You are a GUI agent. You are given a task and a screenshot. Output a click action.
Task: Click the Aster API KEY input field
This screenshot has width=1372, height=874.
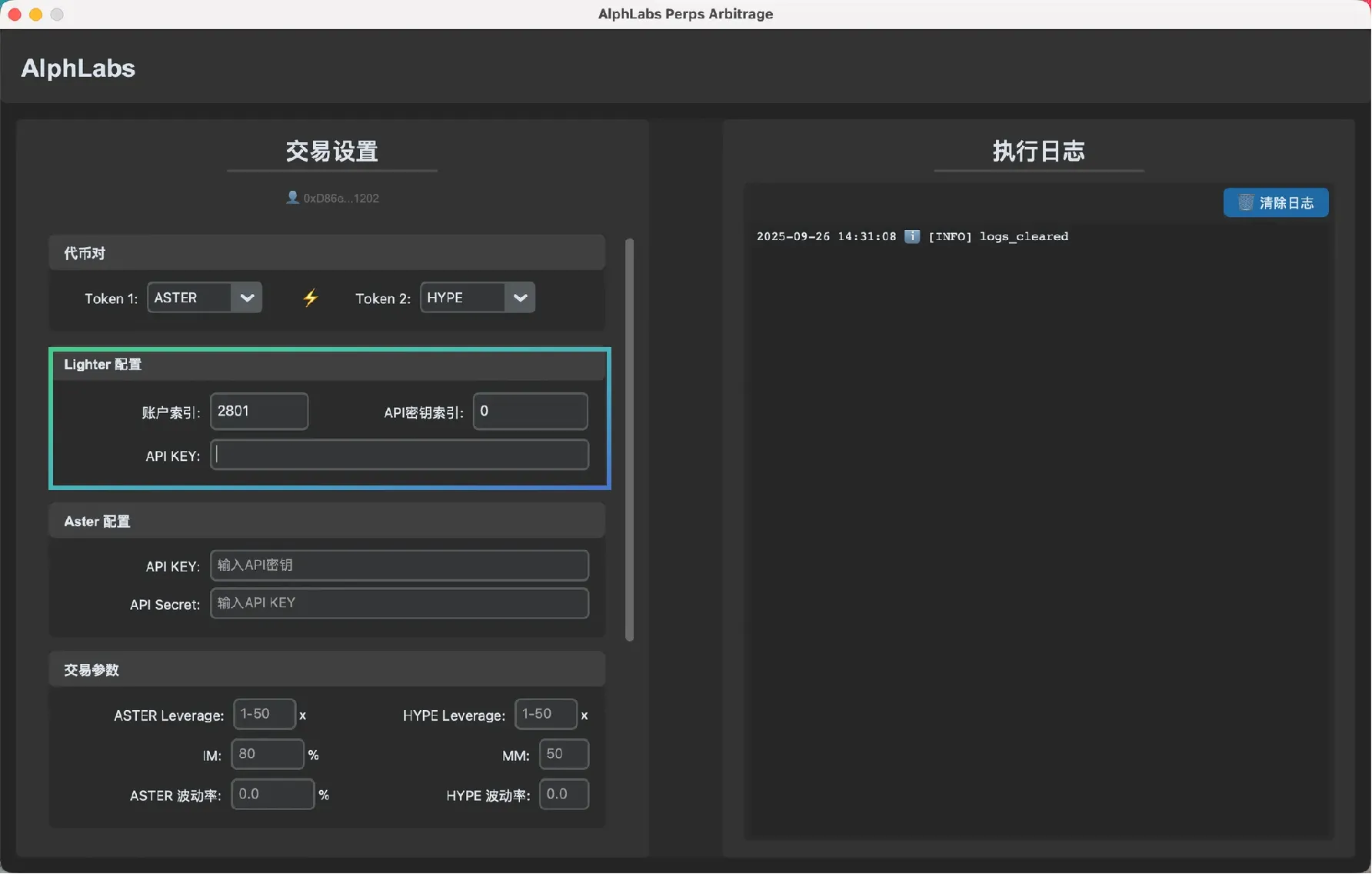tap(400, 565)
